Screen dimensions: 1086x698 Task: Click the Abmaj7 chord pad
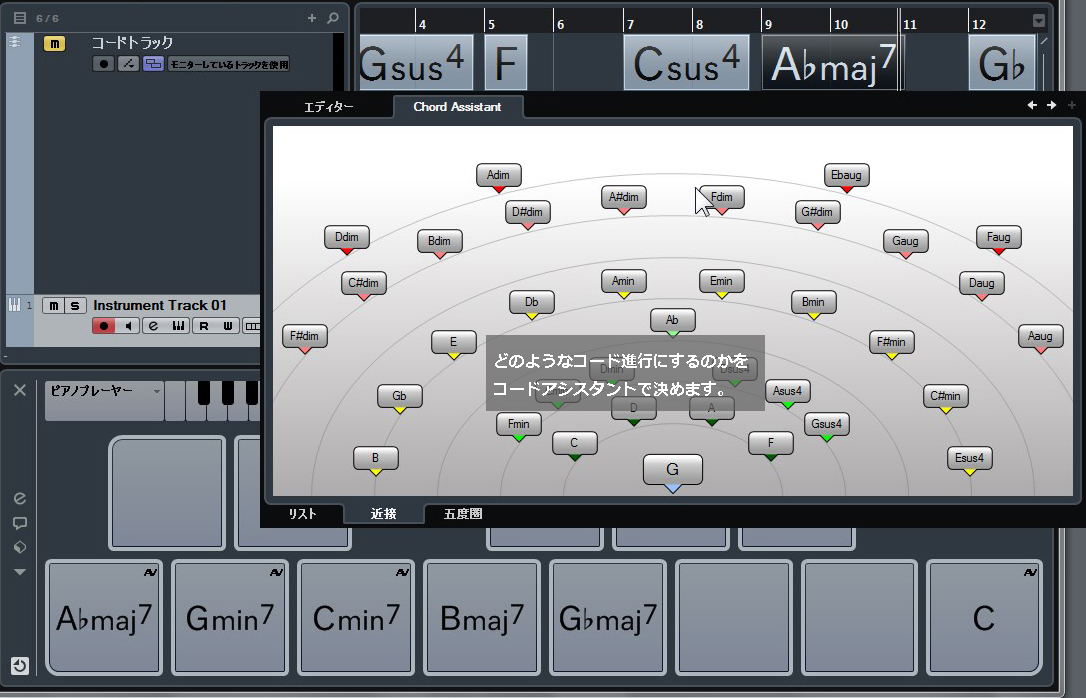point(103,617)
